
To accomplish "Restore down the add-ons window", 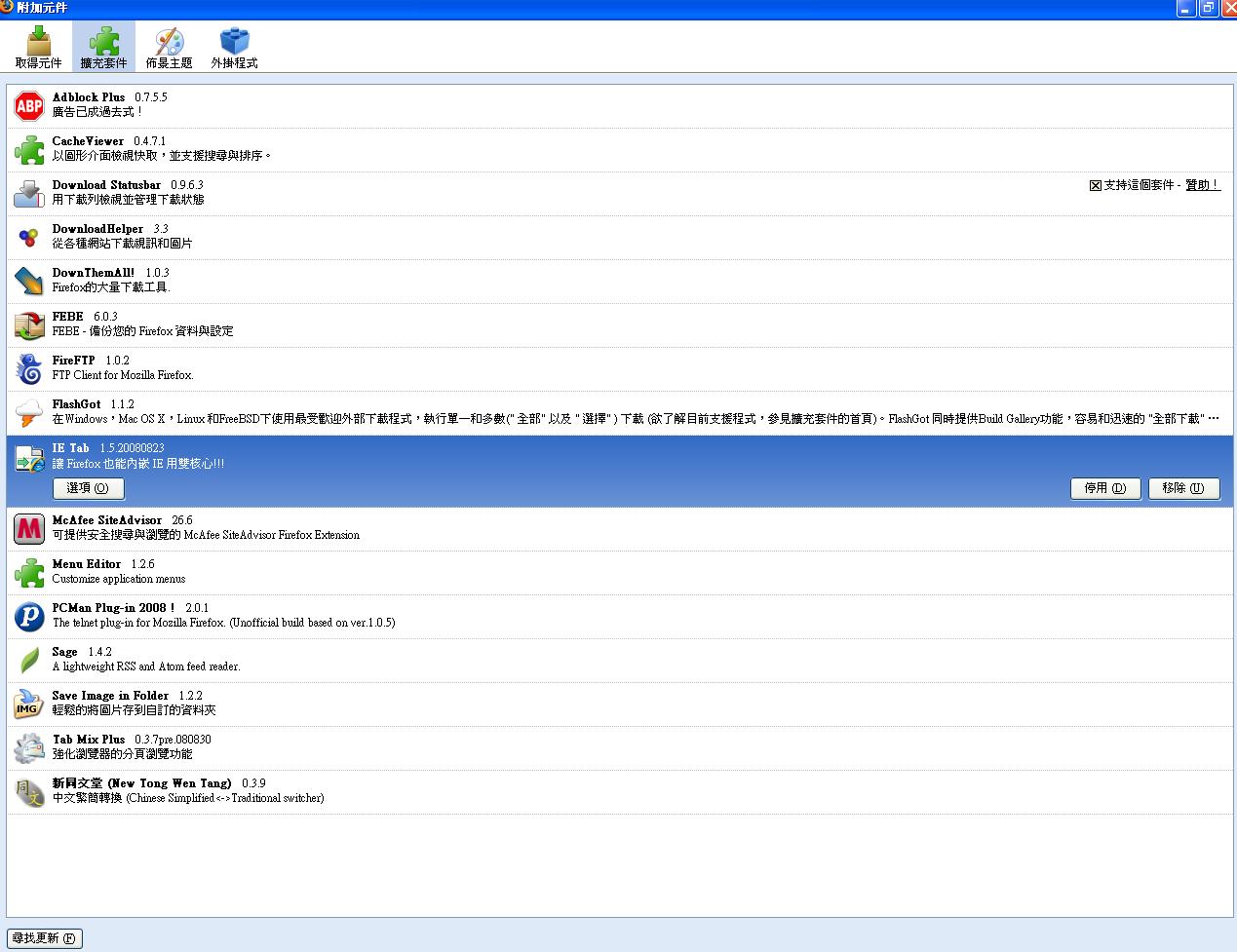I will click(x=1209, y=9).
